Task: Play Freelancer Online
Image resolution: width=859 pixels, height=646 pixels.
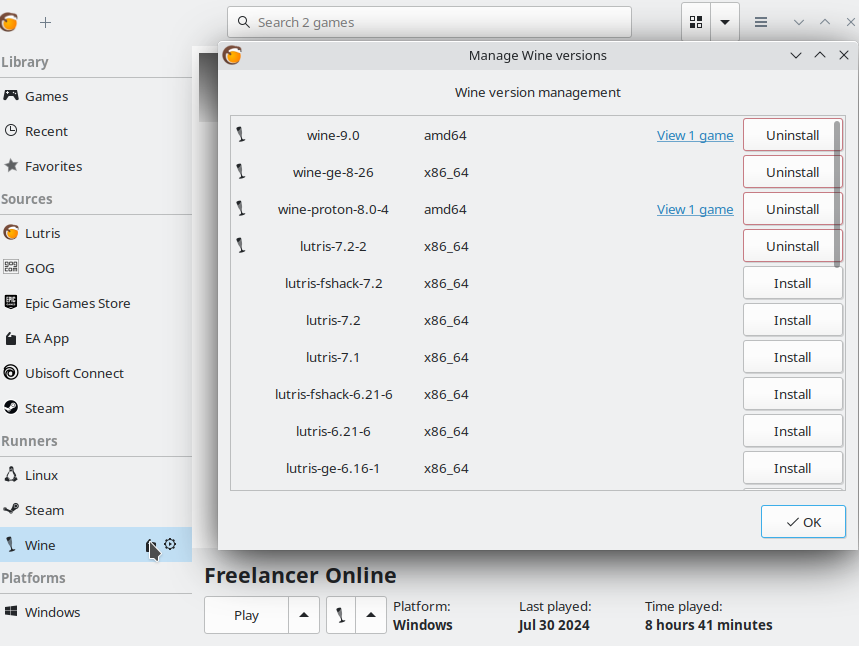Action: (247, 615)
